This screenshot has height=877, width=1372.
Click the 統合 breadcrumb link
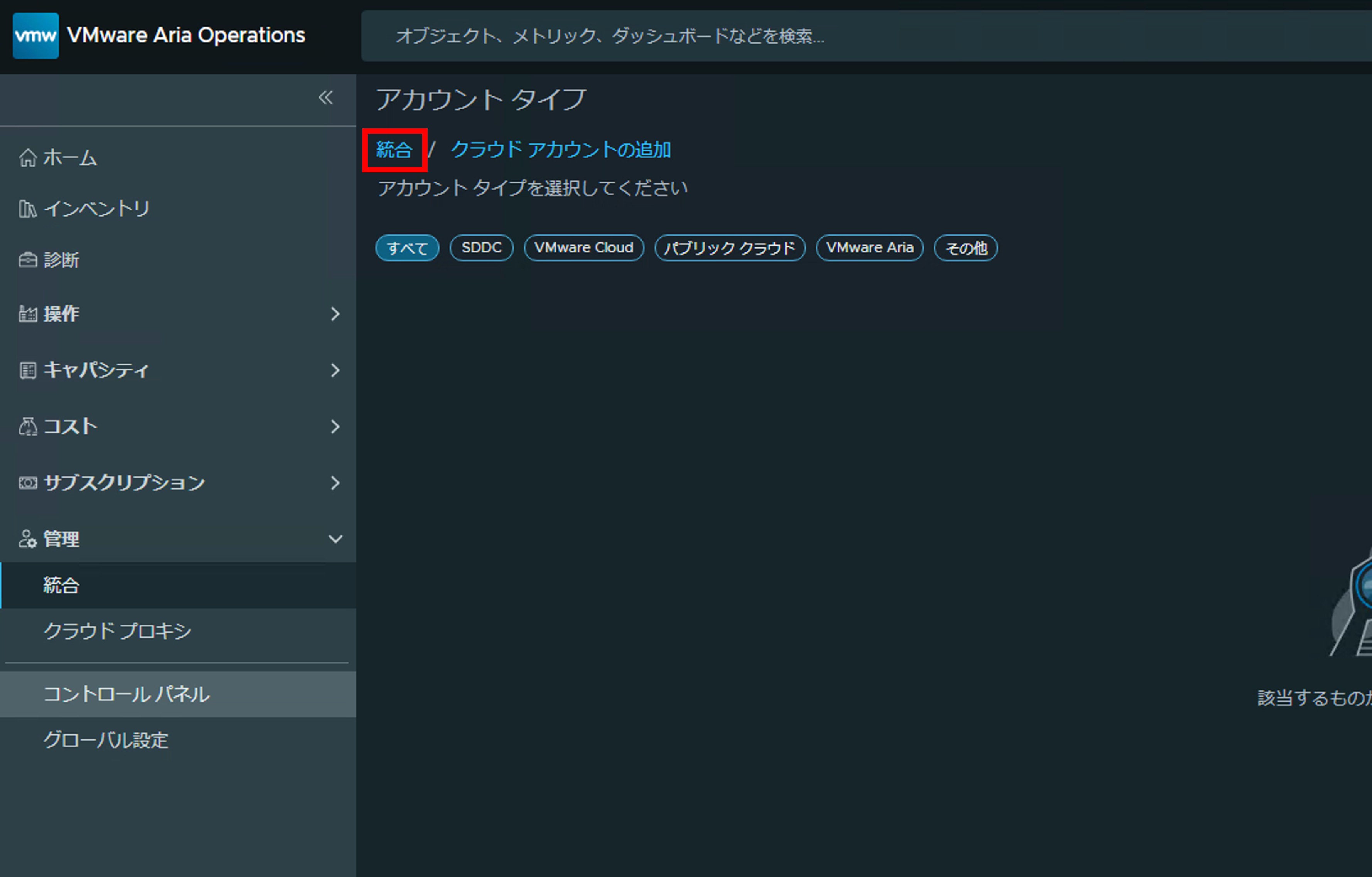point(394,150)
